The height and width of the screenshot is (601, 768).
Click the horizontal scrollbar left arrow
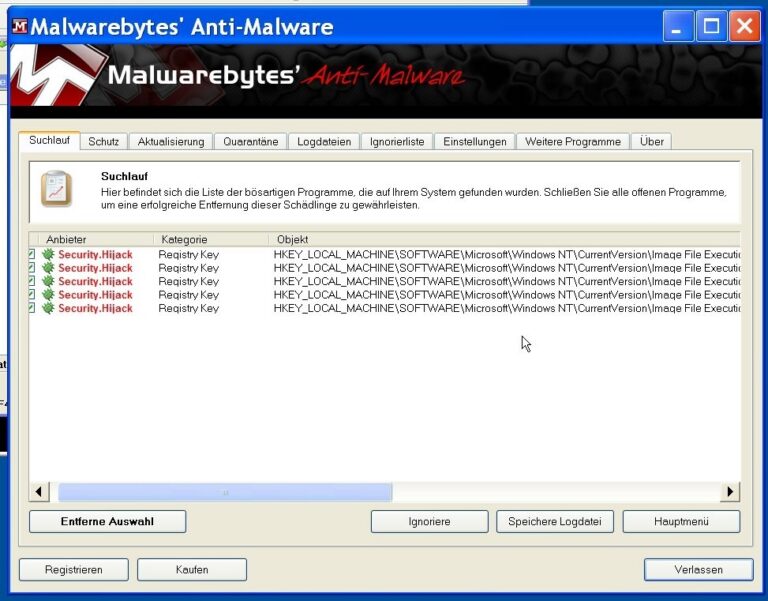pyautogui.click(x=39, y=492)
